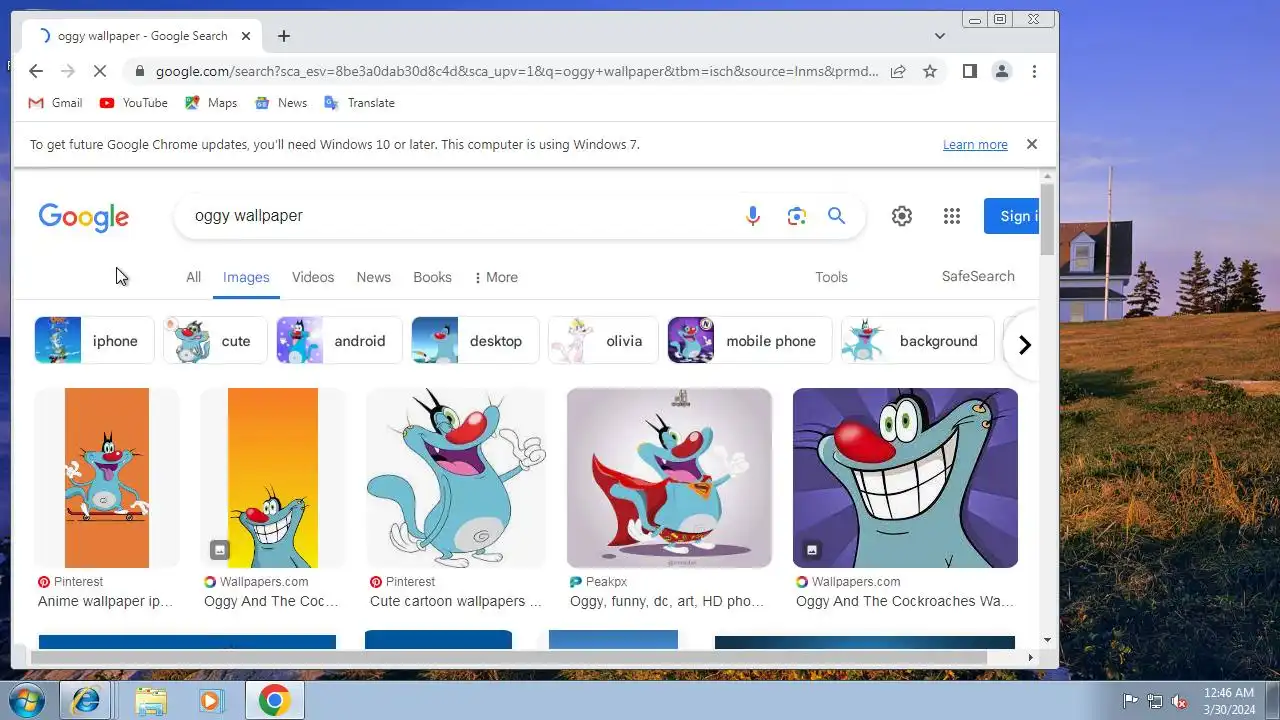Screen dimensions: 1280x720
Task: Filter results by mobile phone chip
Action: (x=750, y=341)
